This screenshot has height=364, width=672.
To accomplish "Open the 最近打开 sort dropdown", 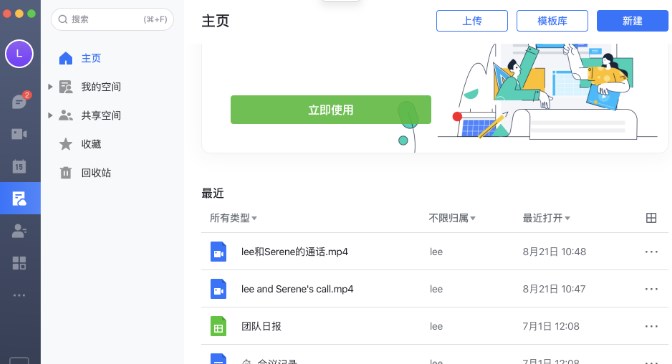I will click(x=546, y=218).
